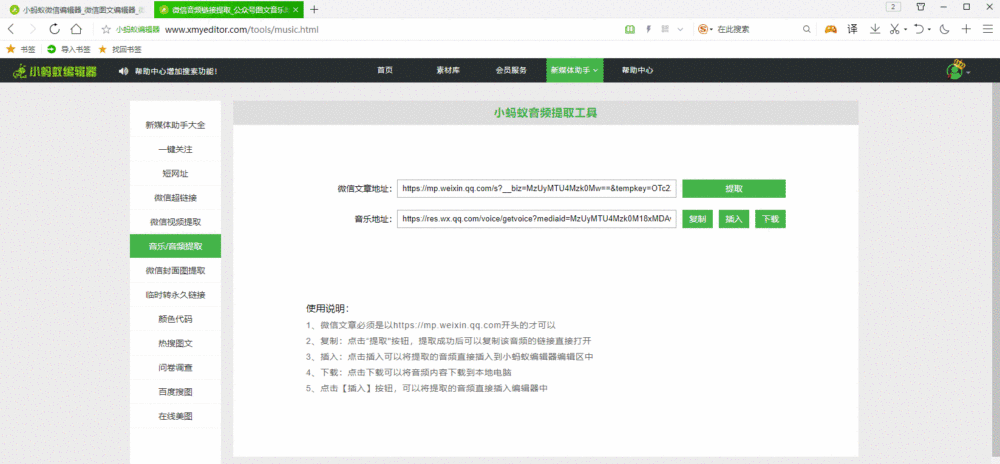This screenshot has height=464, width=1000.
Task: Select 颜色代码 in the sidebar
Action: pos(175,319)
